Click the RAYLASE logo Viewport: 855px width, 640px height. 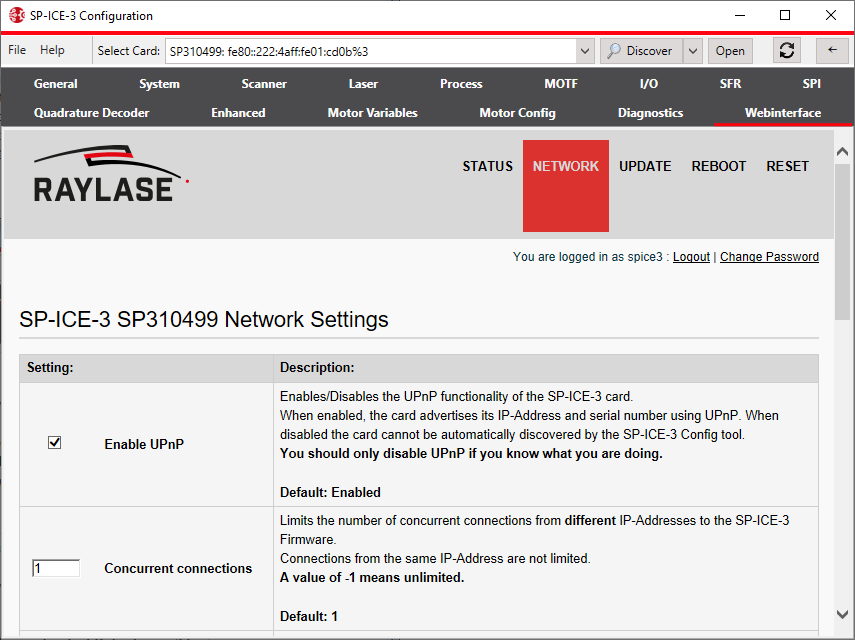click(111, 174)
